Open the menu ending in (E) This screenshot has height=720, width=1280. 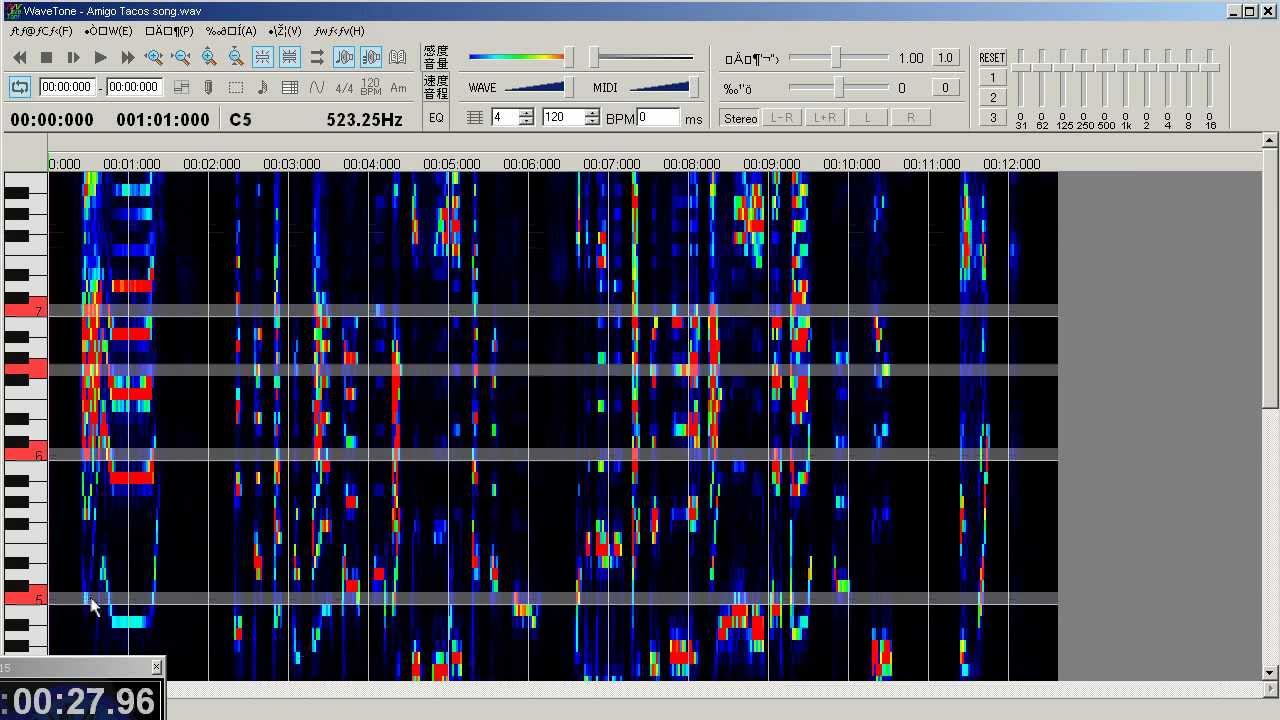coord(108,31)
